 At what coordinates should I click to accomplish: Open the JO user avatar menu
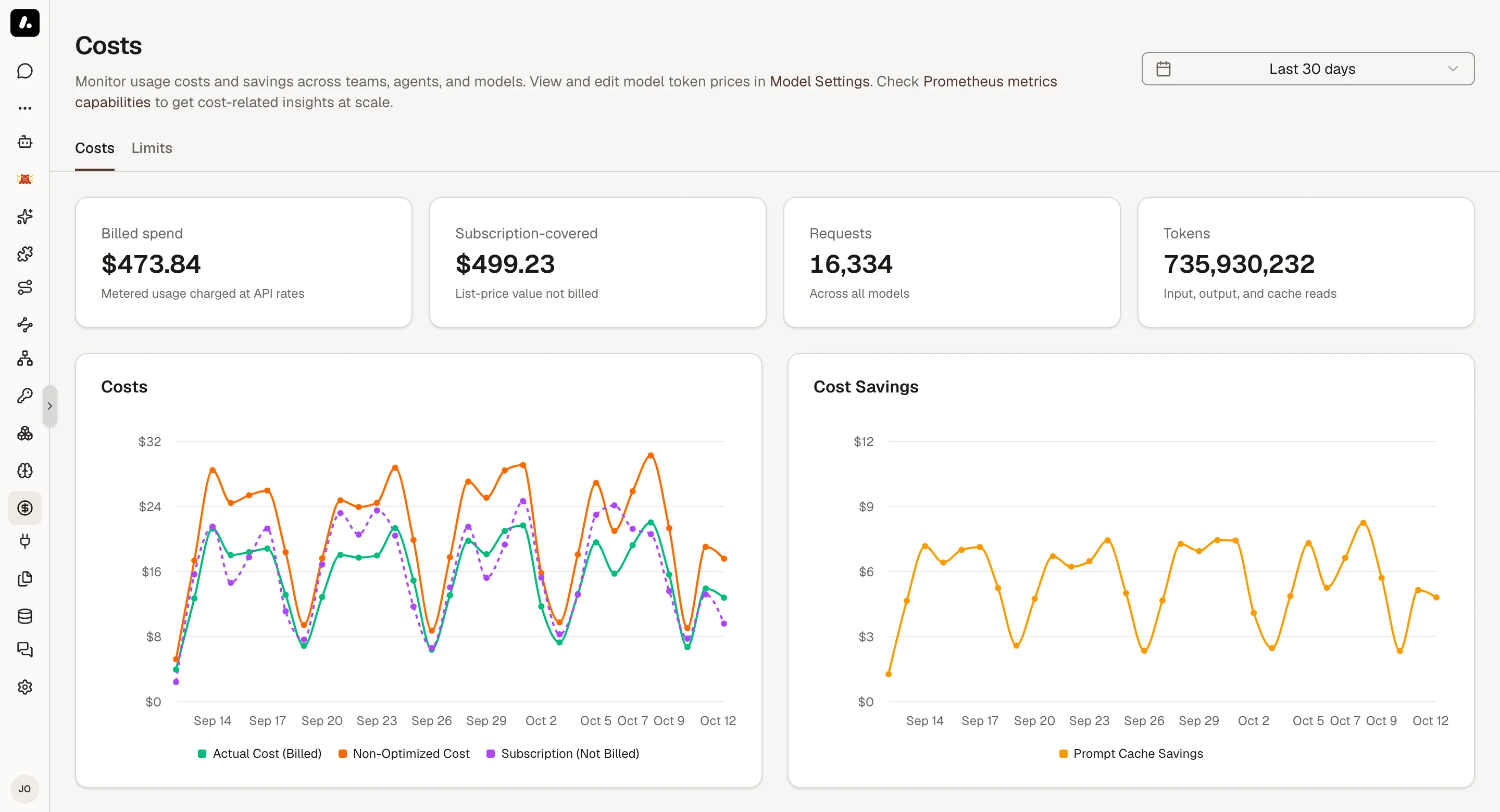tap(24, 789)
